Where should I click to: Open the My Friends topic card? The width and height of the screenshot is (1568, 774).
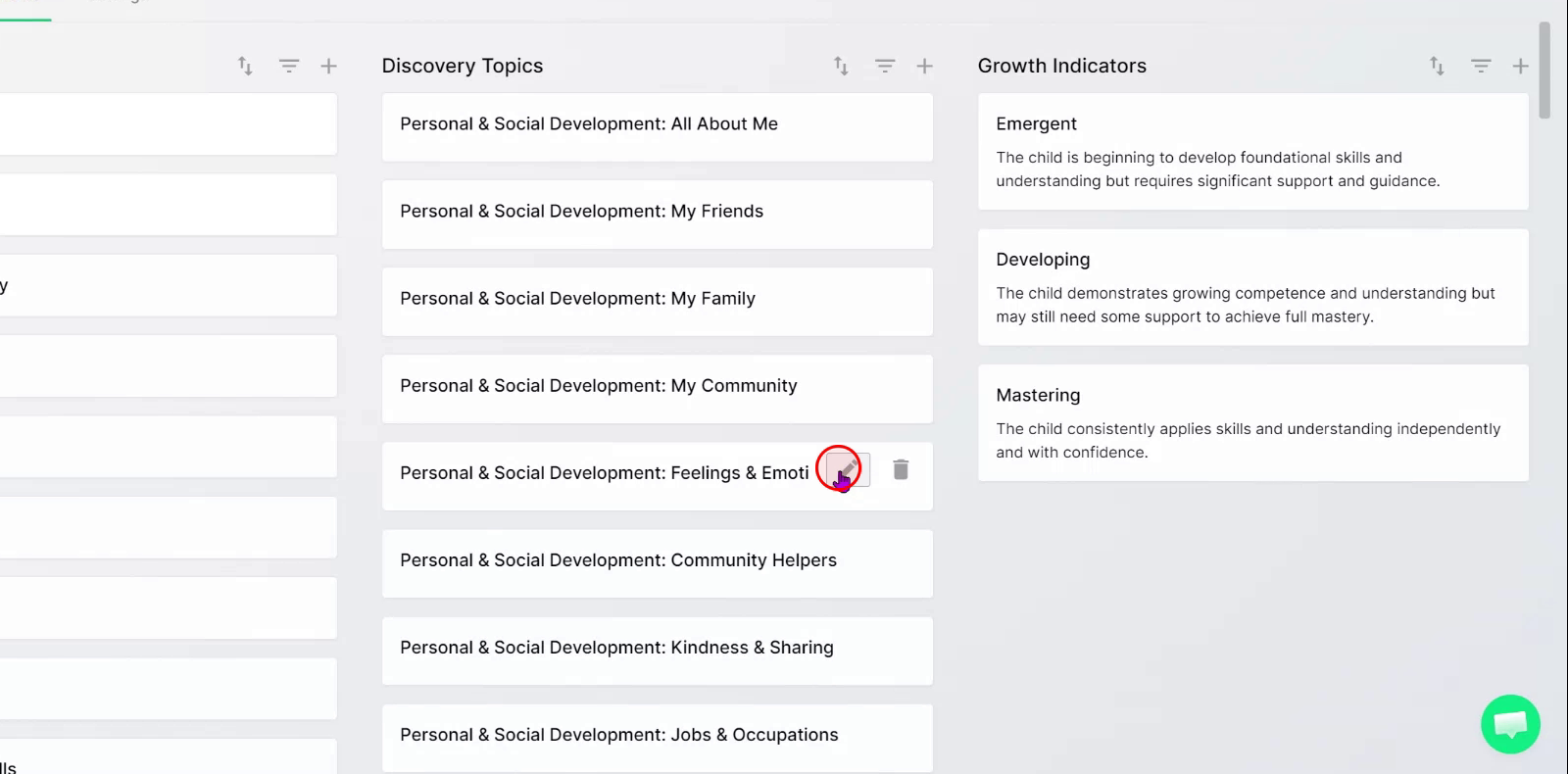coord(657,215)
